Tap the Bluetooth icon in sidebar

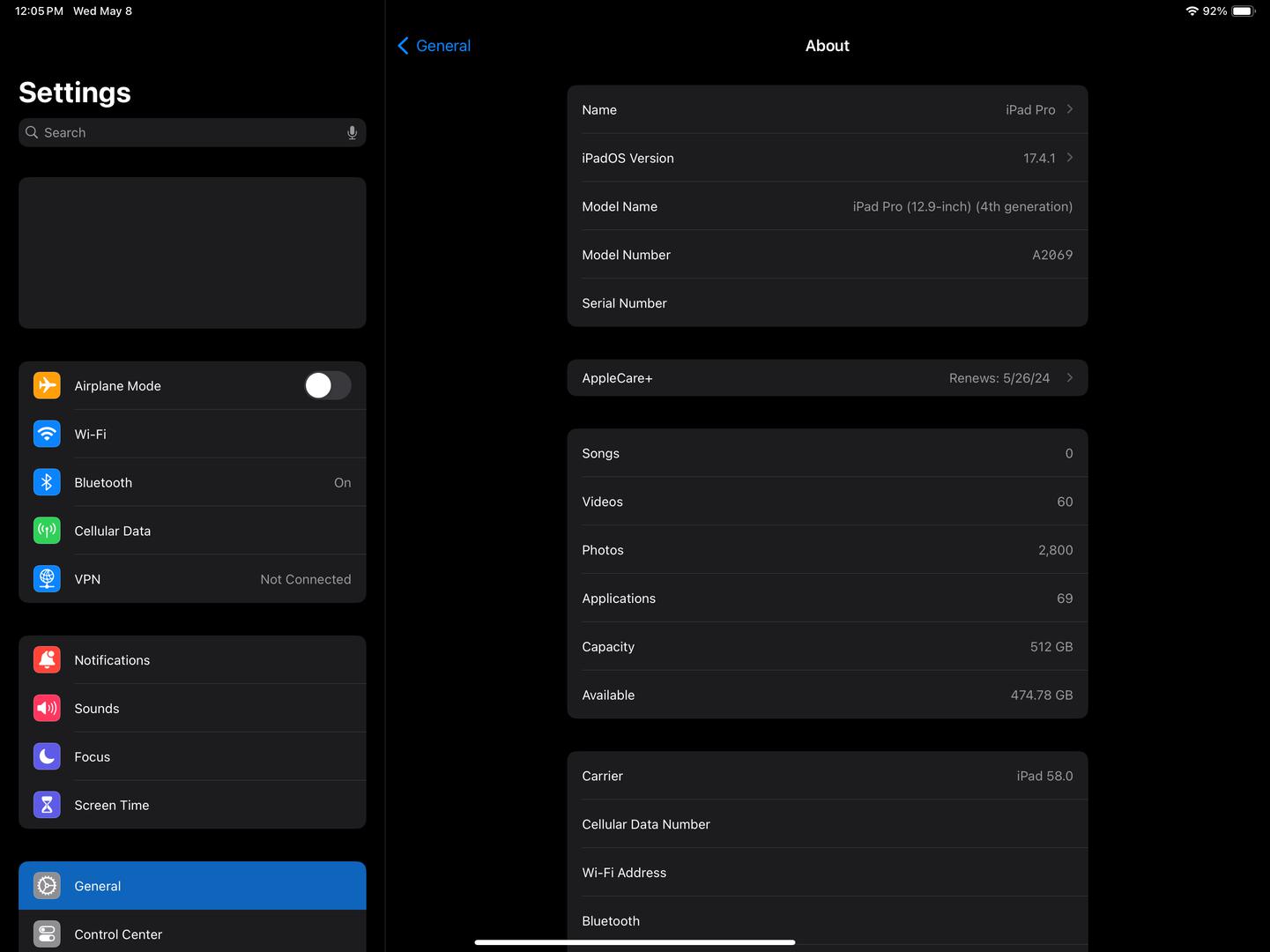(x=47, y=482)
